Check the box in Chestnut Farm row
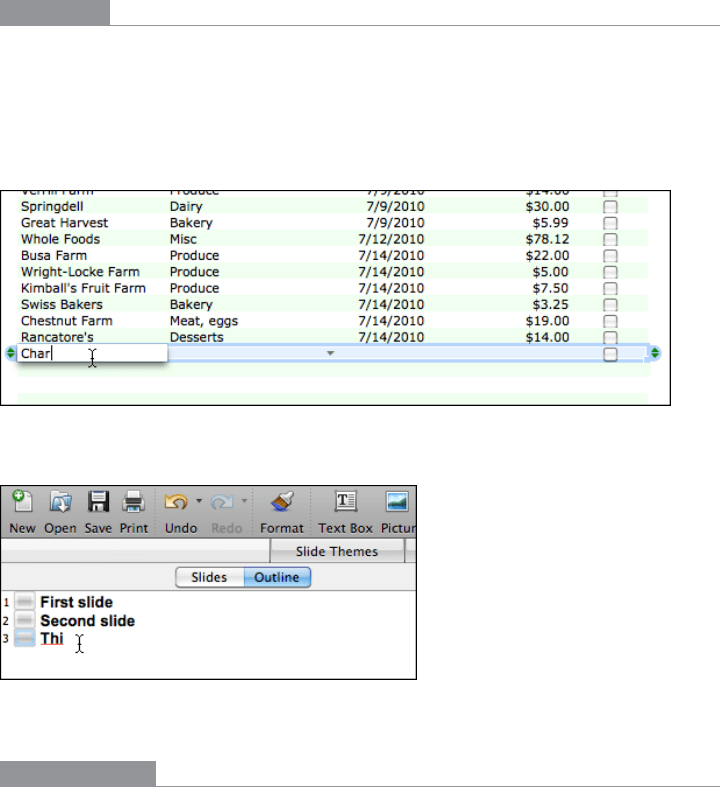The image size is (720, 787). 610,321
